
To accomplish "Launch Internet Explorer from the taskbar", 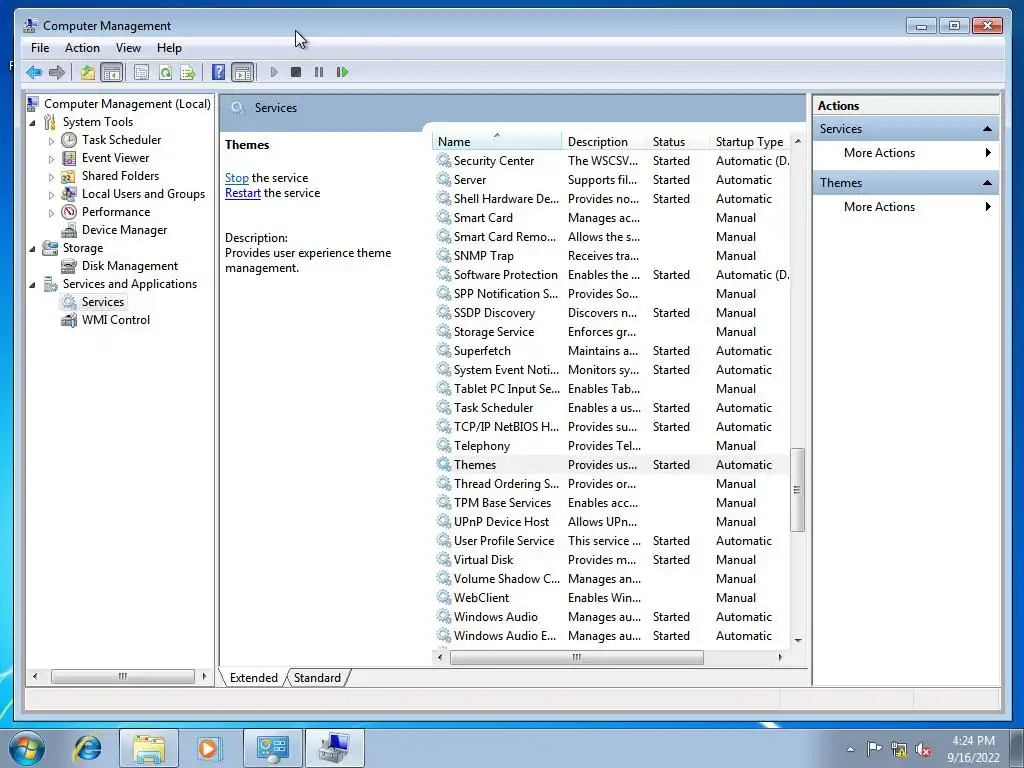I will pyautogui.click(x=88, y=748).
